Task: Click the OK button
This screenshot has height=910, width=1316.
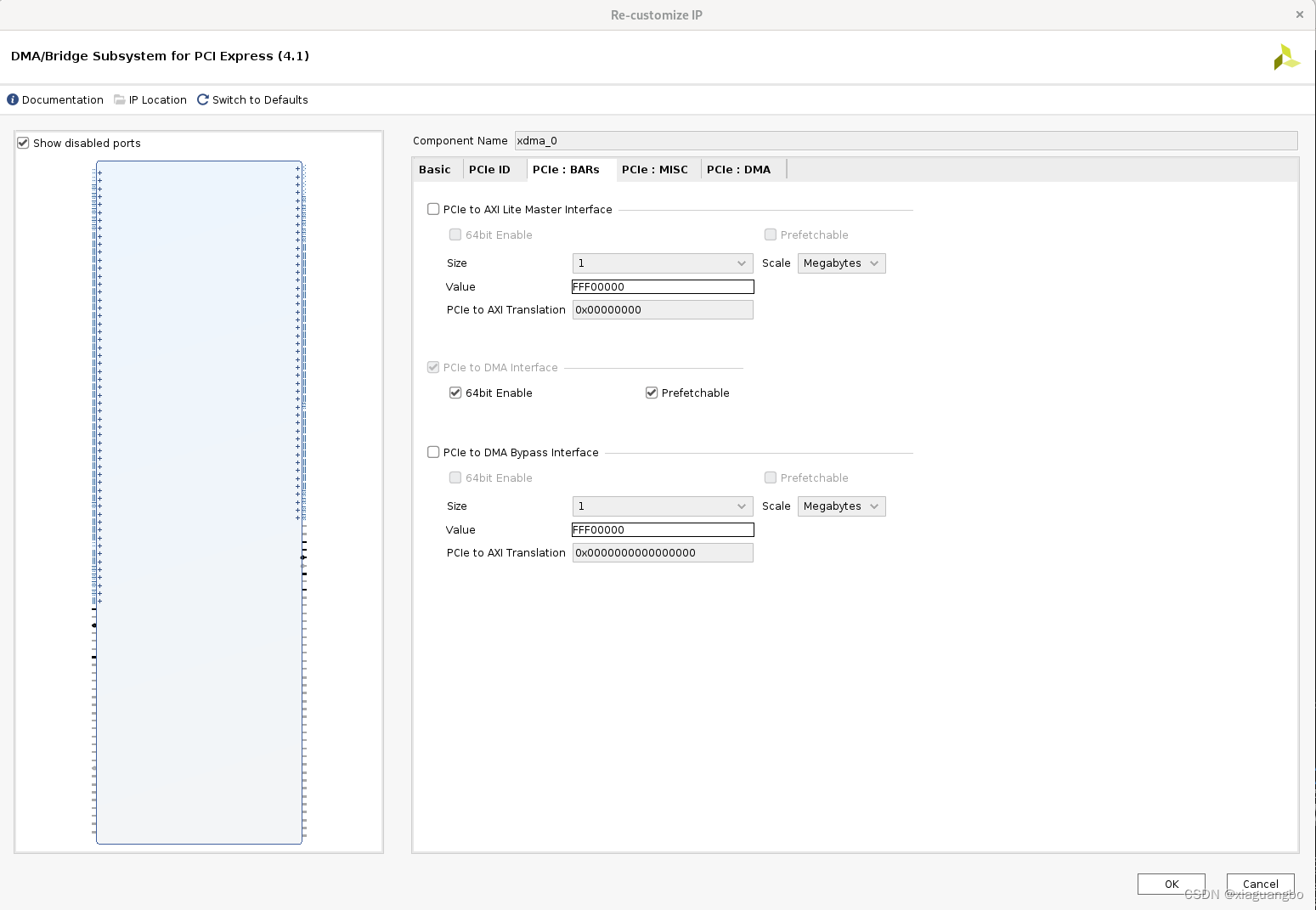Action: 1172,884
